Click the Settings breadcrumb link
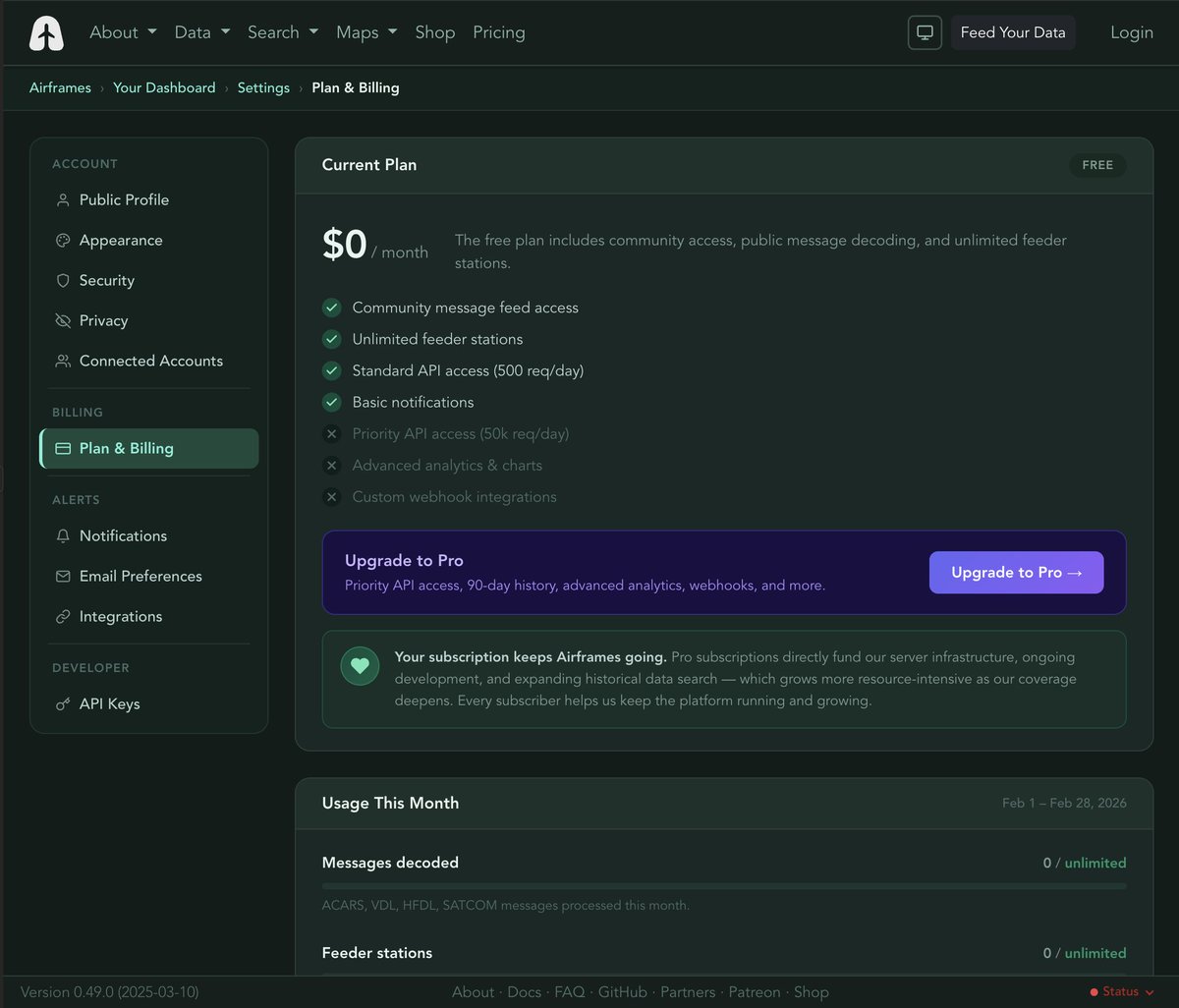The width and height of the screenshot is (1179, 1008). [263, 88]
